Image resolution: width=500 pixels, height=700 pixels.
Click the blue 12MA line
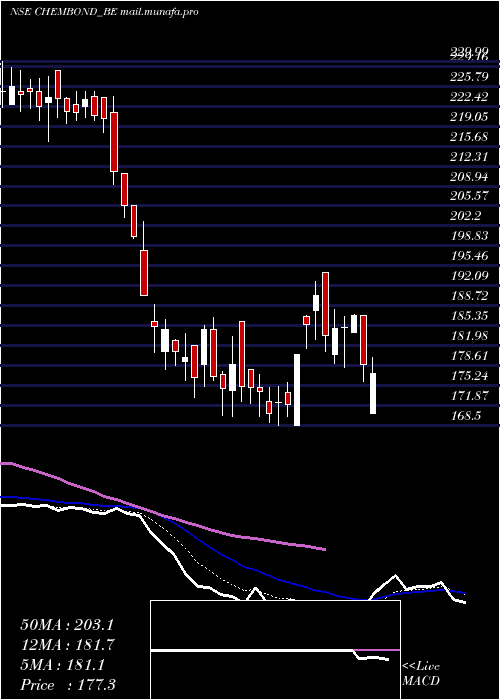tap(232, 560)
